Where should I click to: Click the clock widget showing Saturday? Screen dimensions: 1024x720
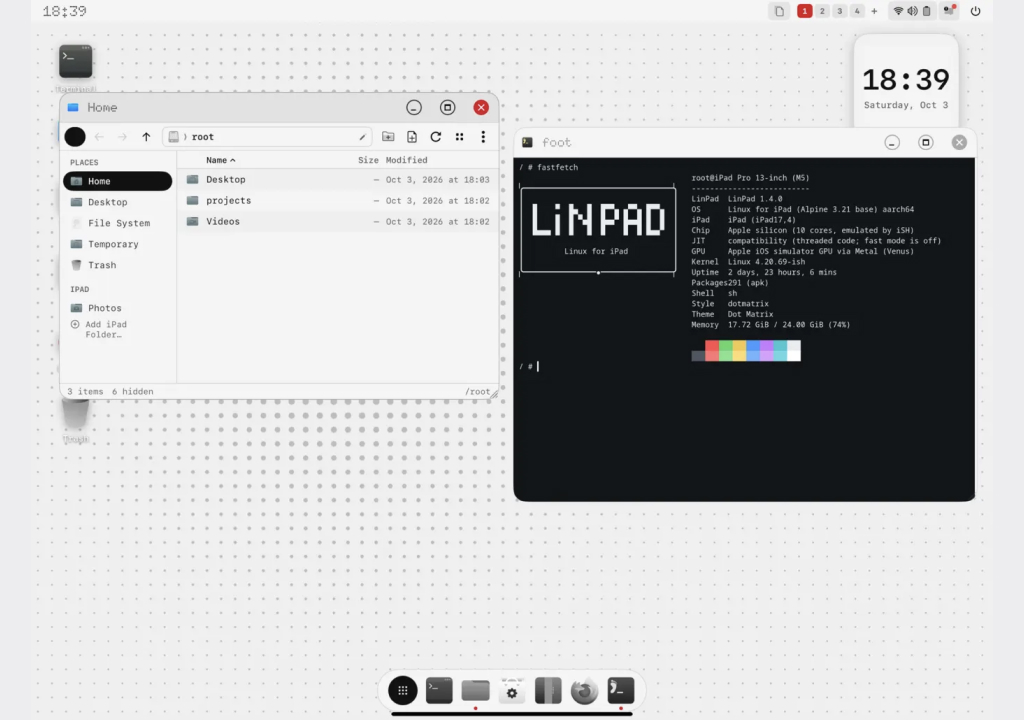[x=906, y=80]
